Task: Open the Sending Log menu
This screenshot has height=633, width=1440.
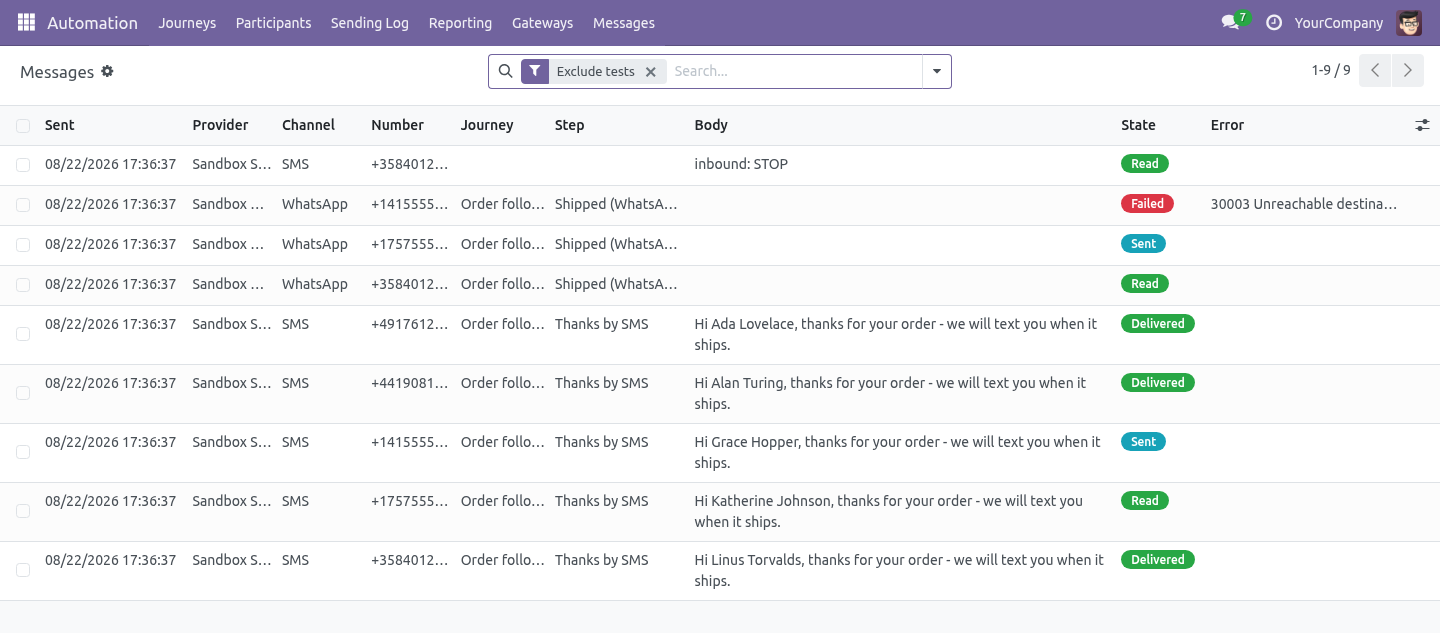Action: tap(370, 22)
